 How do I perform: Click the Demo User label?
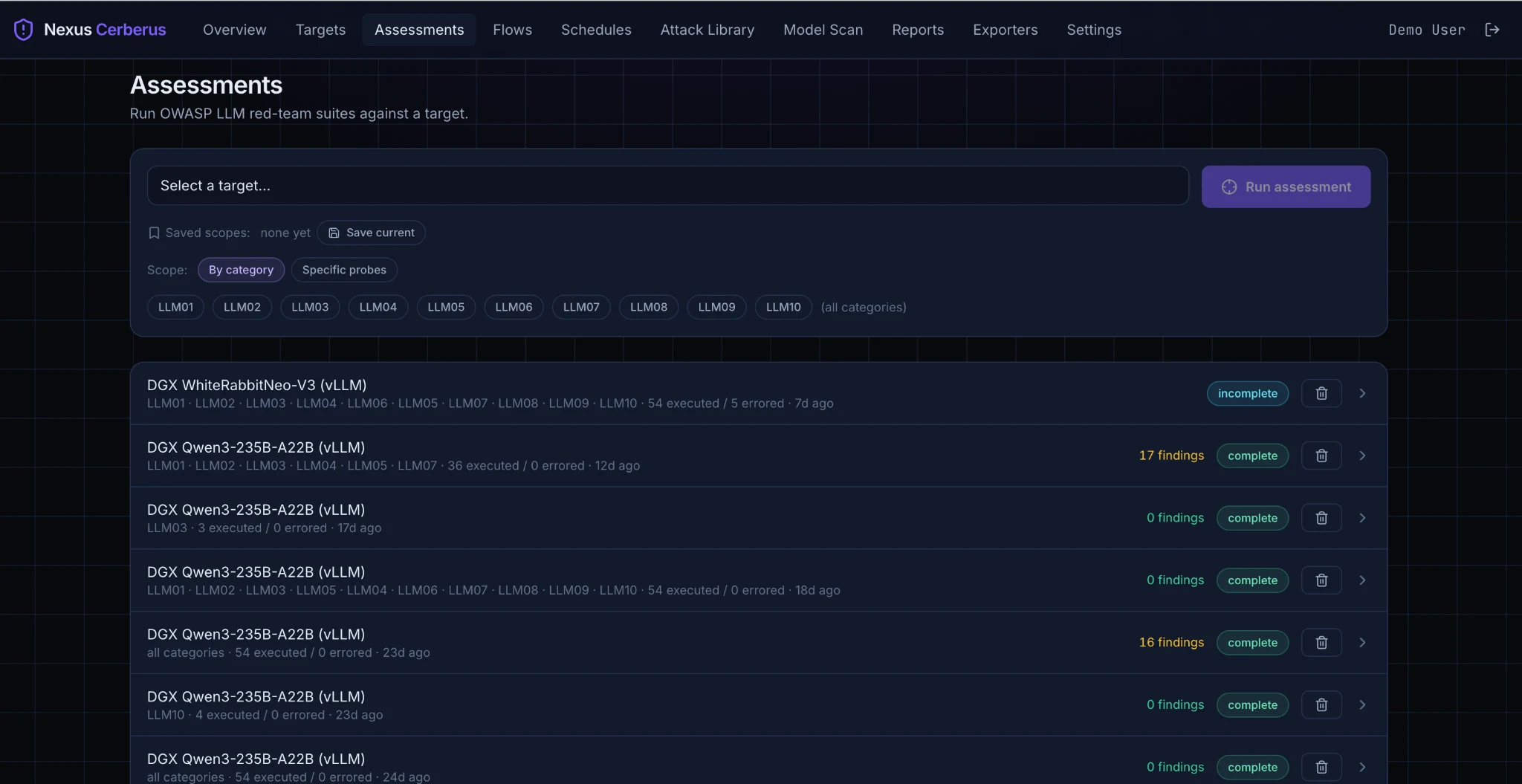click(1427, 30)
